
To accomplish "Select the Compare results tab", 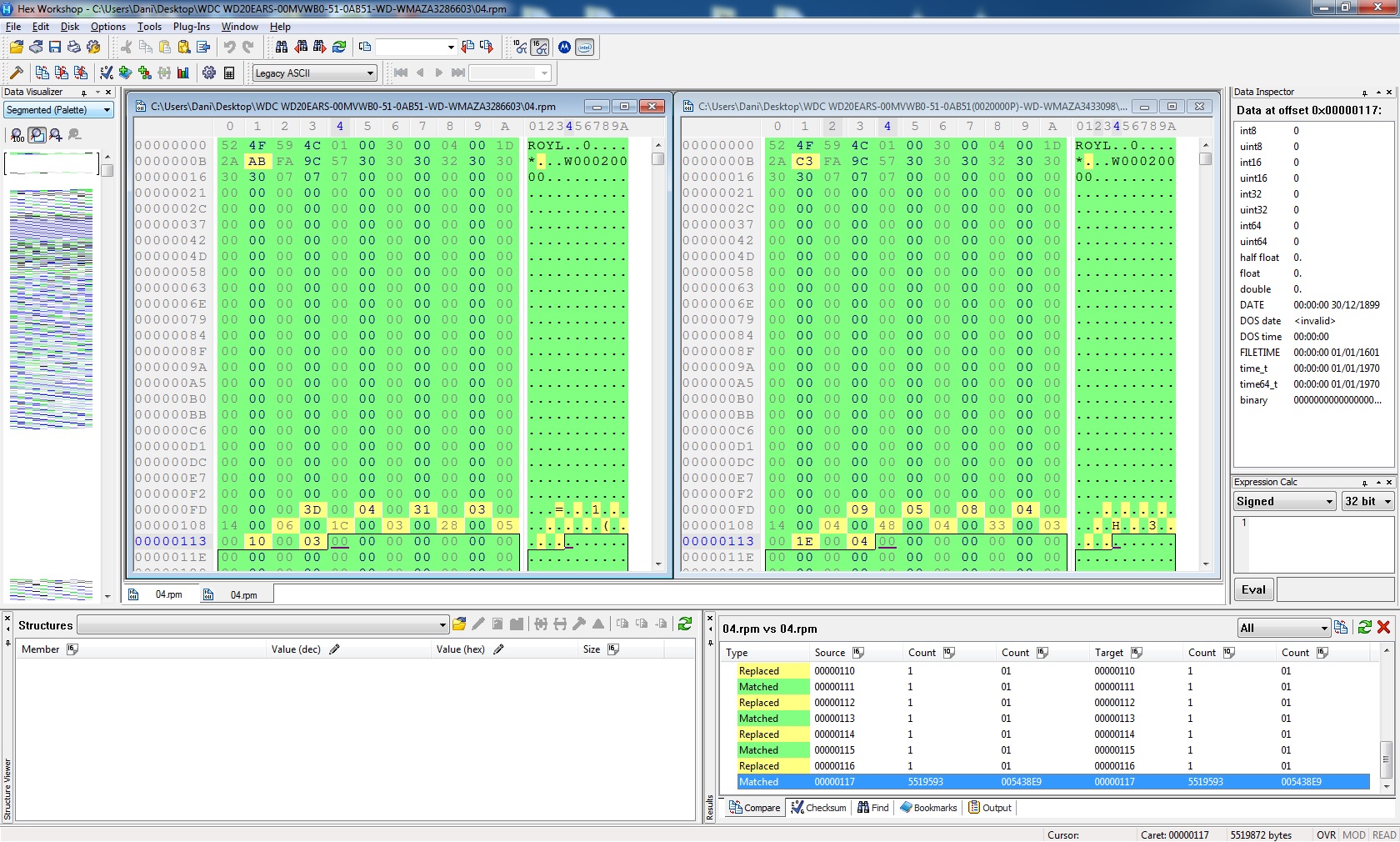I will 755,808.
